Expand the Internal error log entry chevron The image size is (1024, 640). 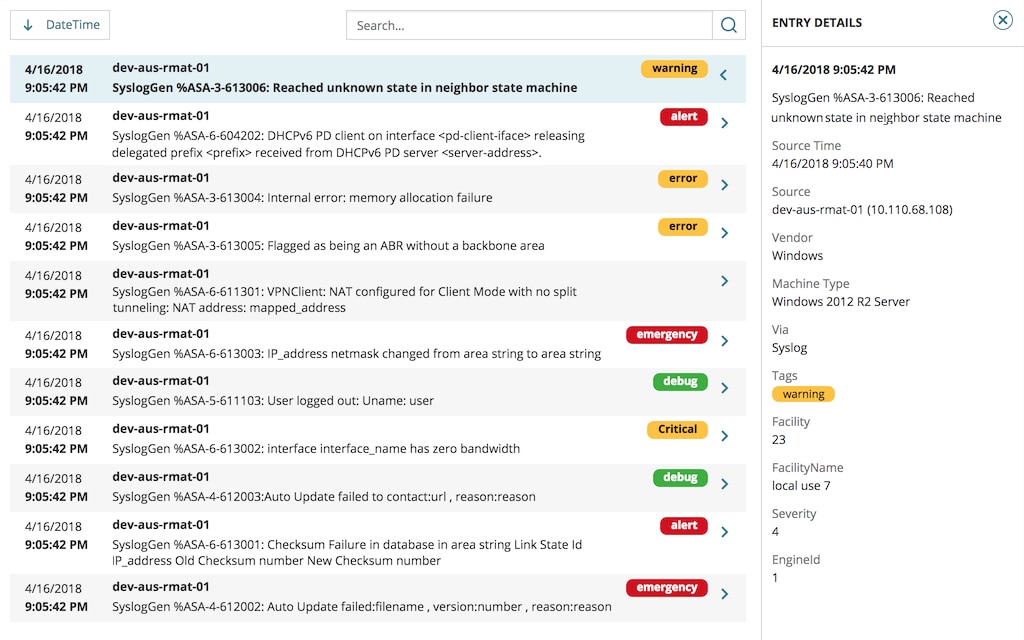pyautogui.click(x=727, y=185)
